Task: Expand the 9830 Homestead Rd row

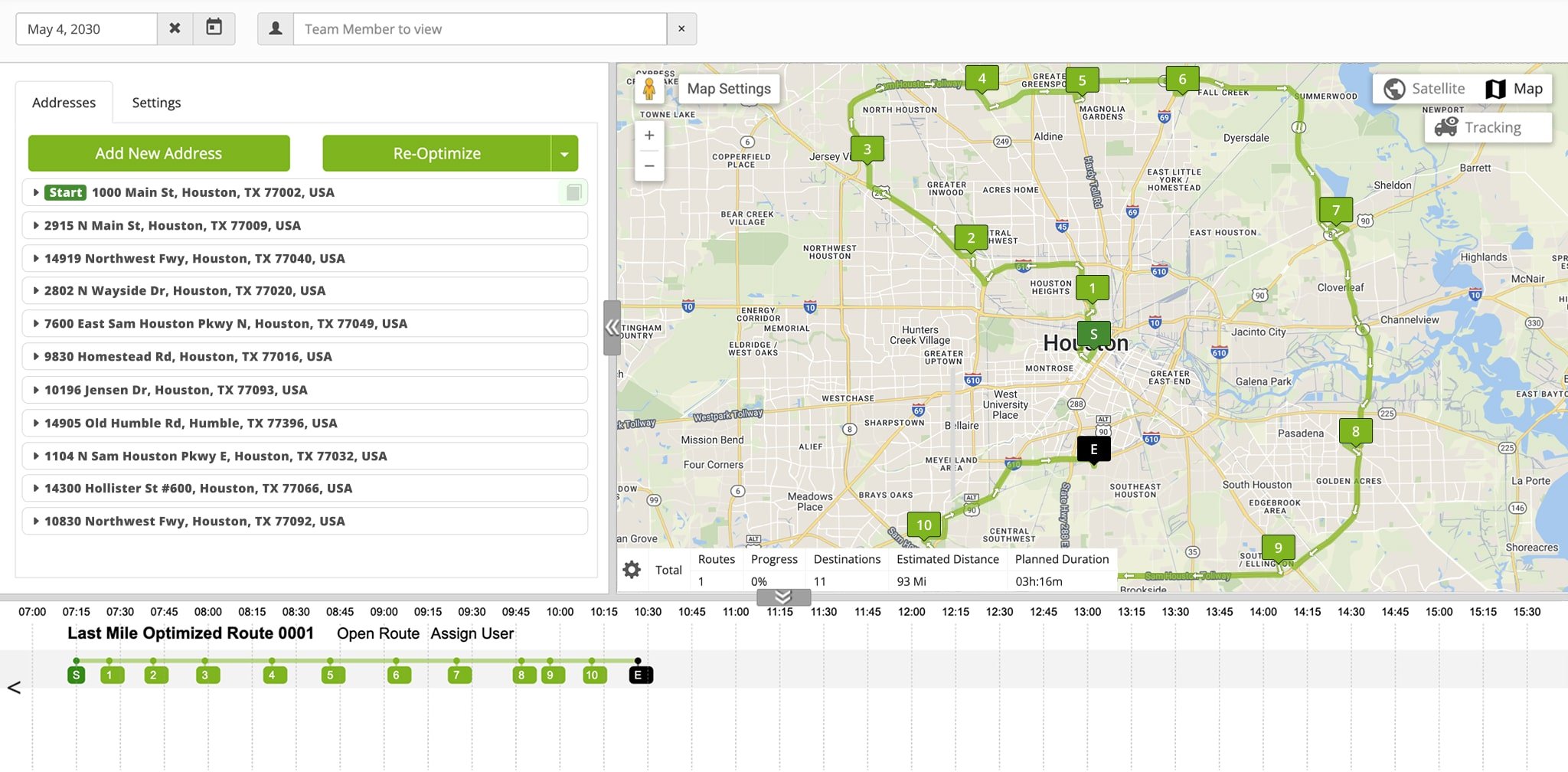Action: point(36,356)
